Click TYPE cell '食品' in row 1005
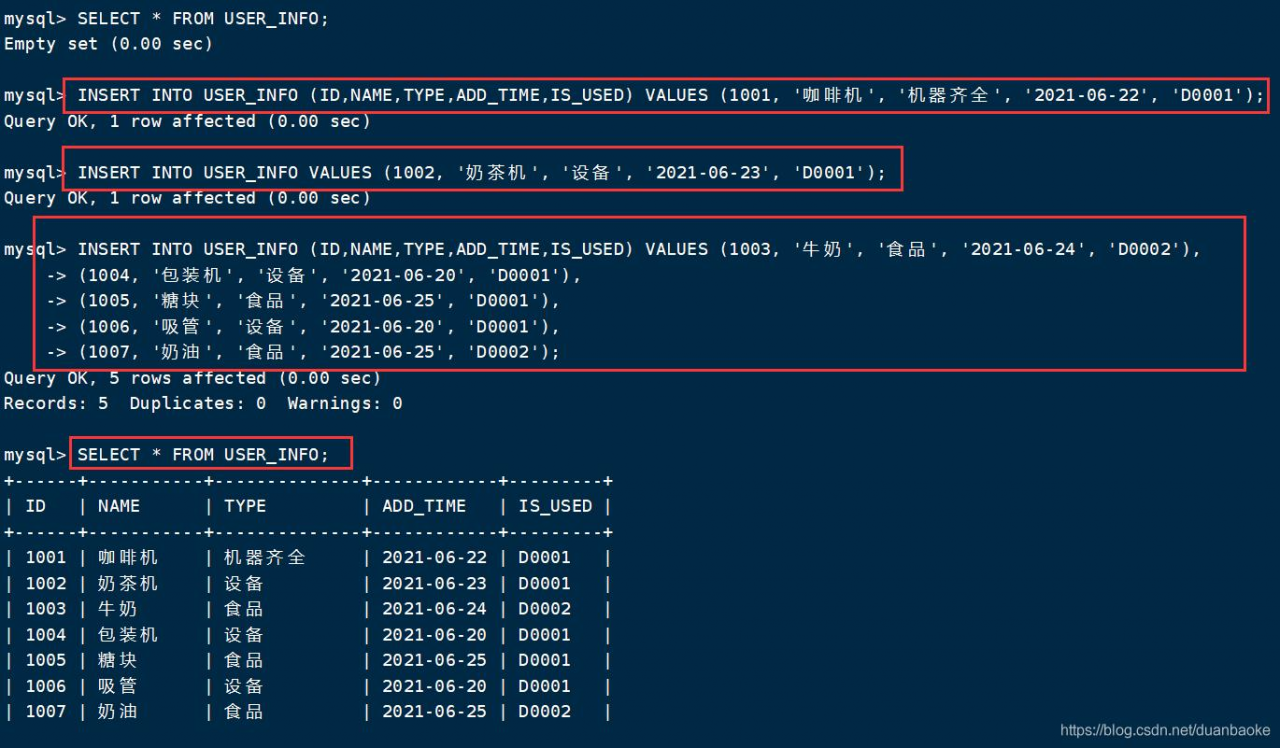The height and width of the screenshot is (748, 1280). pyautogui.click(x=244, y=660)
